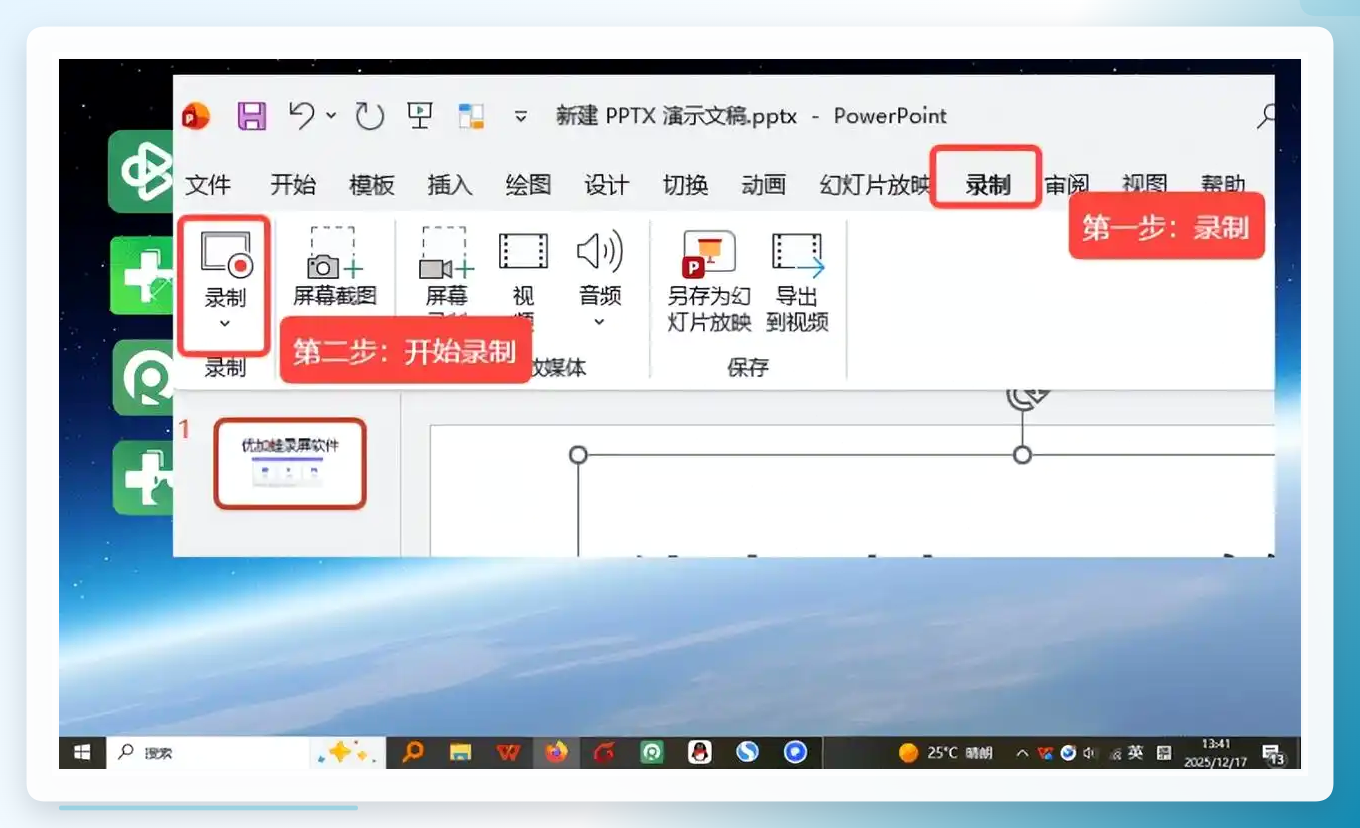Open the 绘图 tab
The width and height of the screenshot is (1360, 828).
[528, 185]
